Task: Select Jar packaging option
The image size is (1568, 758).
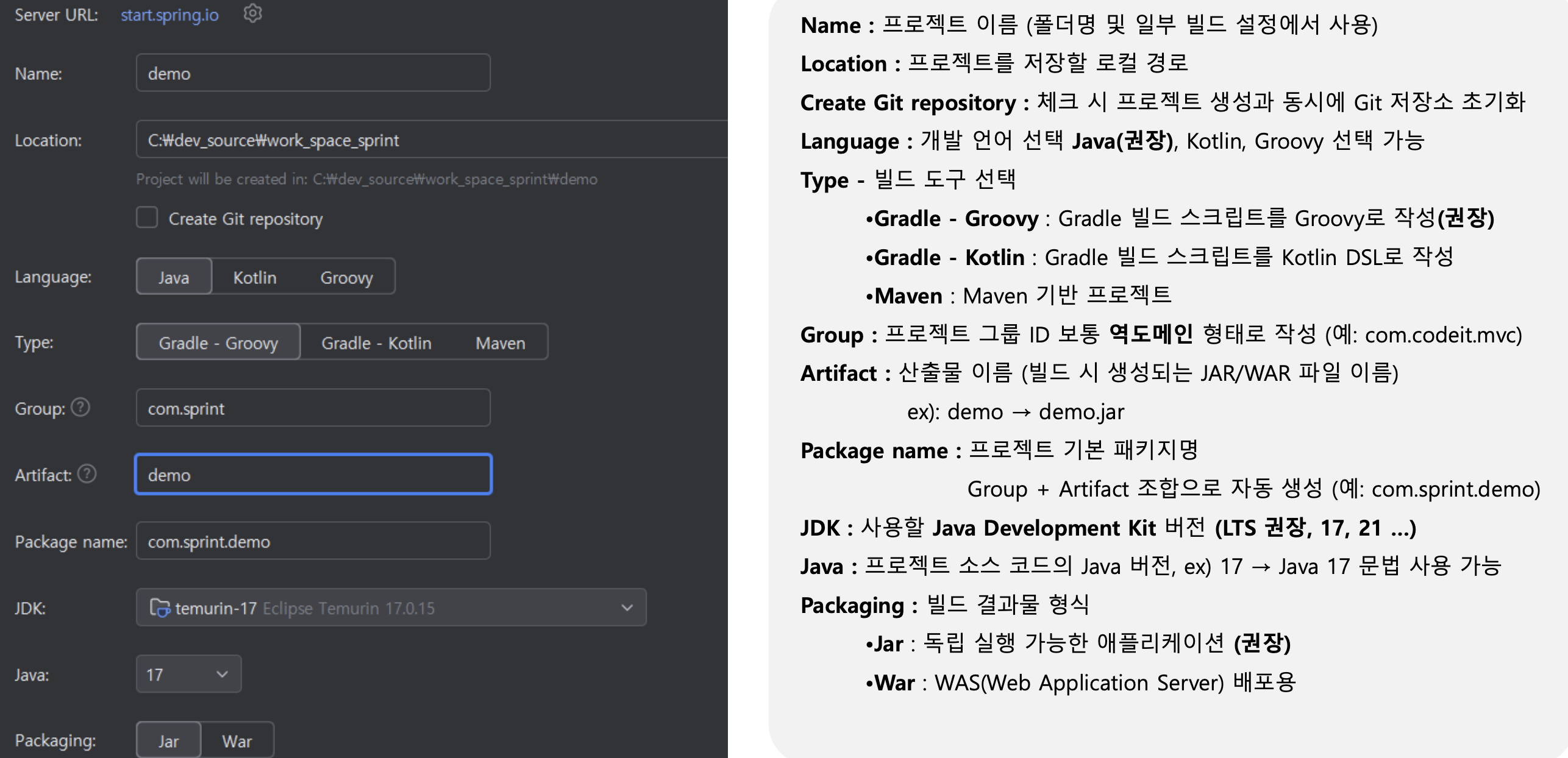Action: [169, 740]
